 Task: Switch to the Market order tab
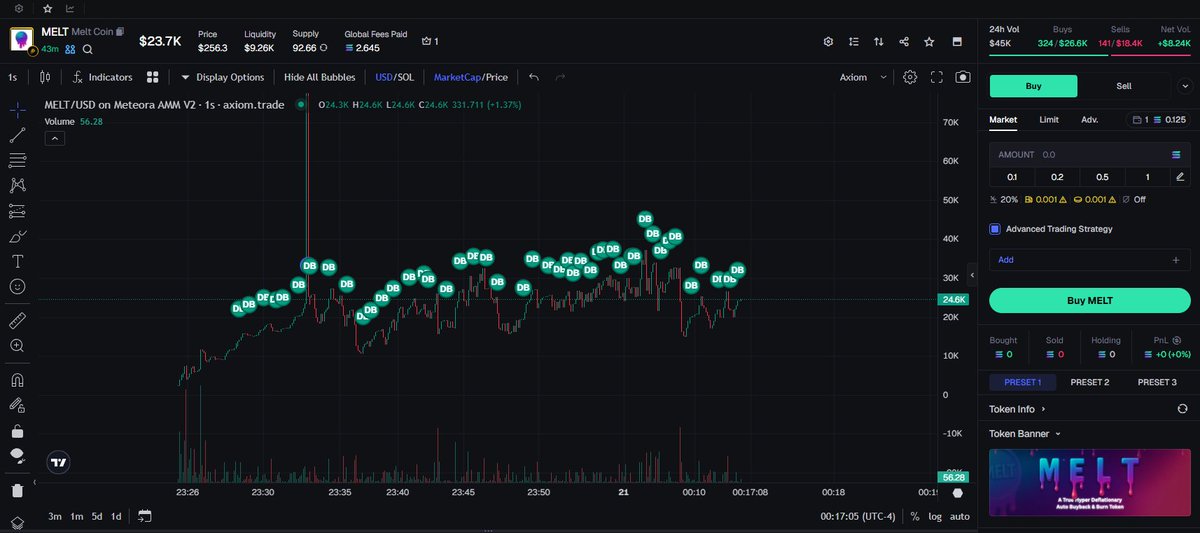coord(1003,120)
